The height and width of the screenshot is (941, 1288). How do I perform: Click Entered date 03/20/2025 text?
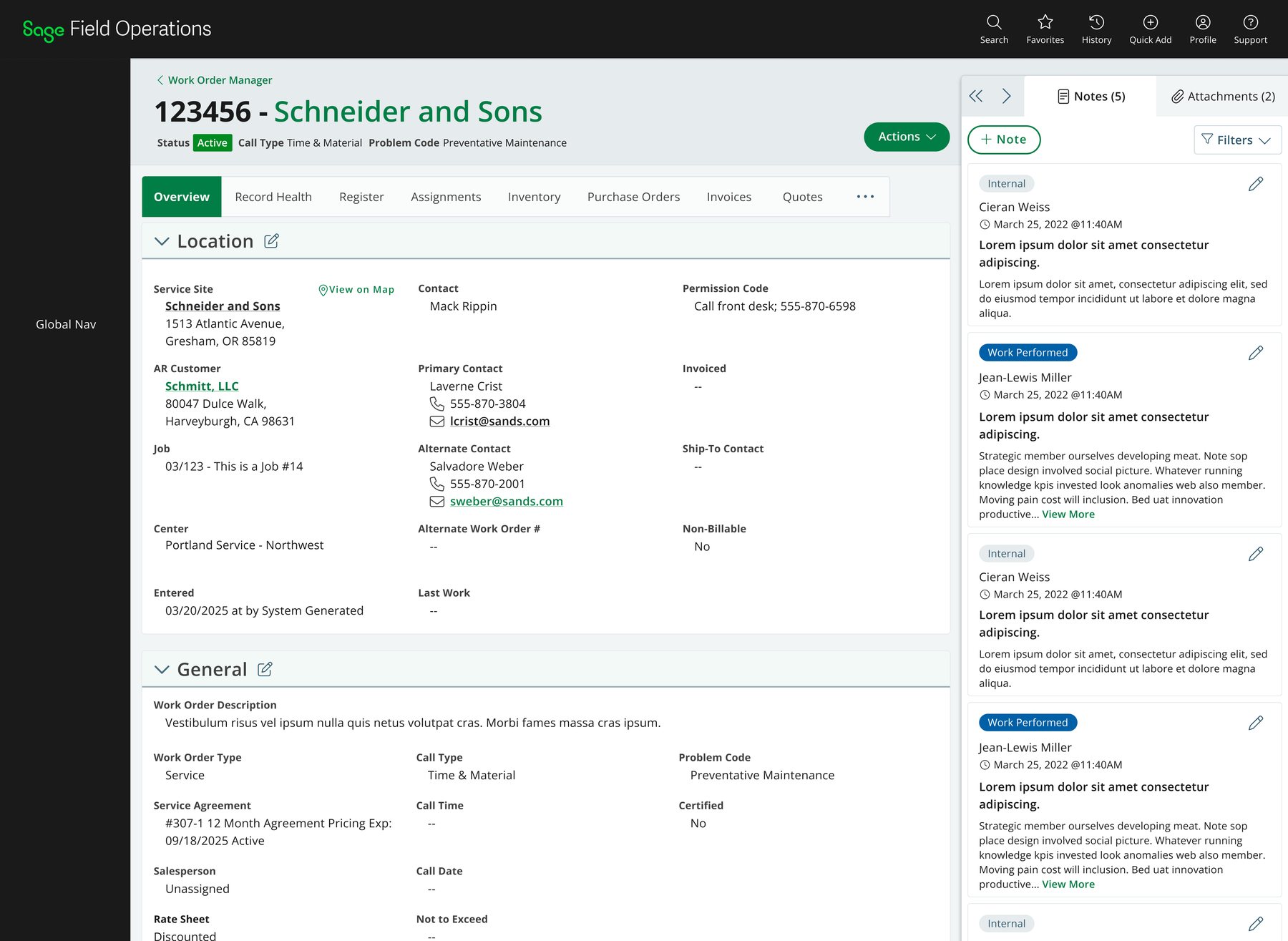(264, 611)
